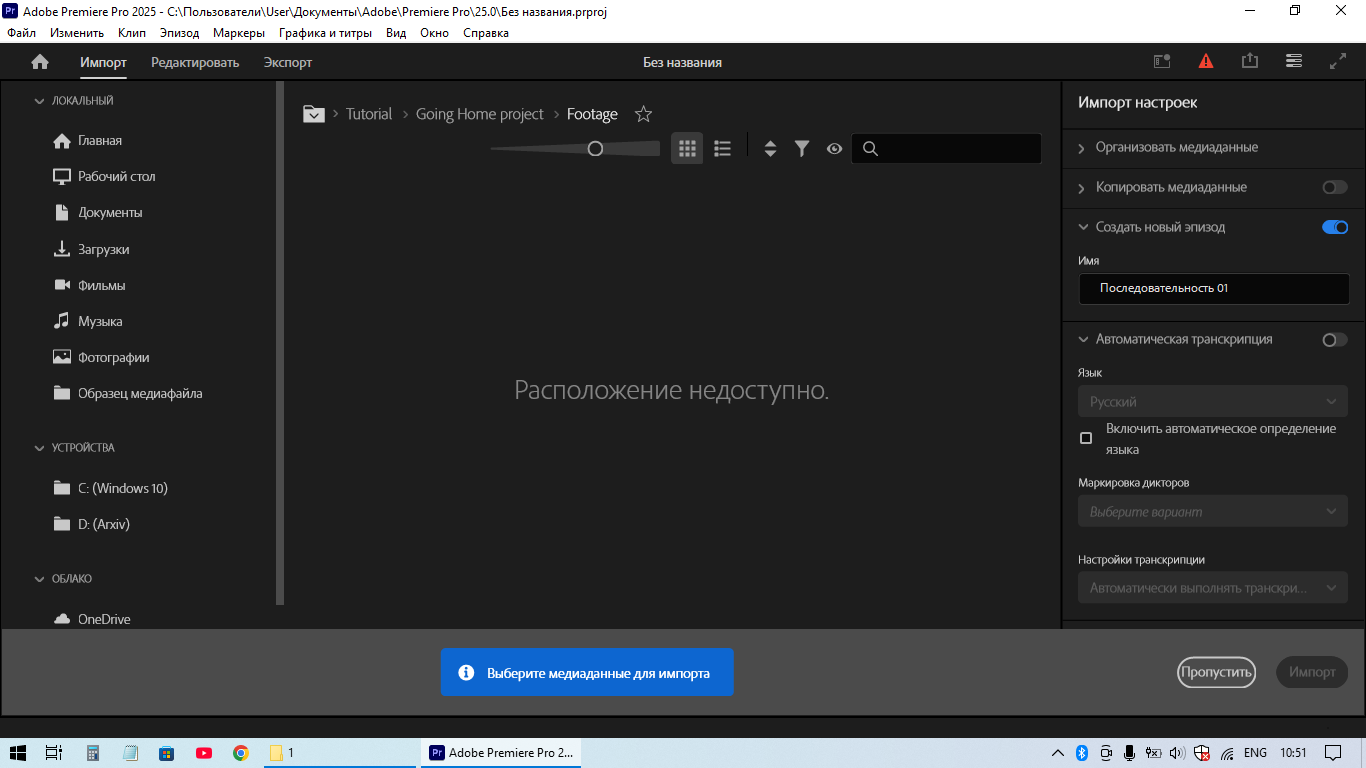The image size is (1366, 768).
Task: Open the Клип menu
Action: [x=132, y=33]
